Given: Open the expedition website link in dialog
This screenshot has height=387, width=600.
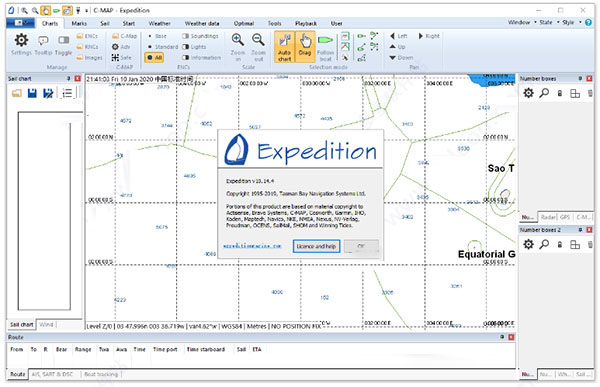Looking at the screenshot, I should (253, 246).
